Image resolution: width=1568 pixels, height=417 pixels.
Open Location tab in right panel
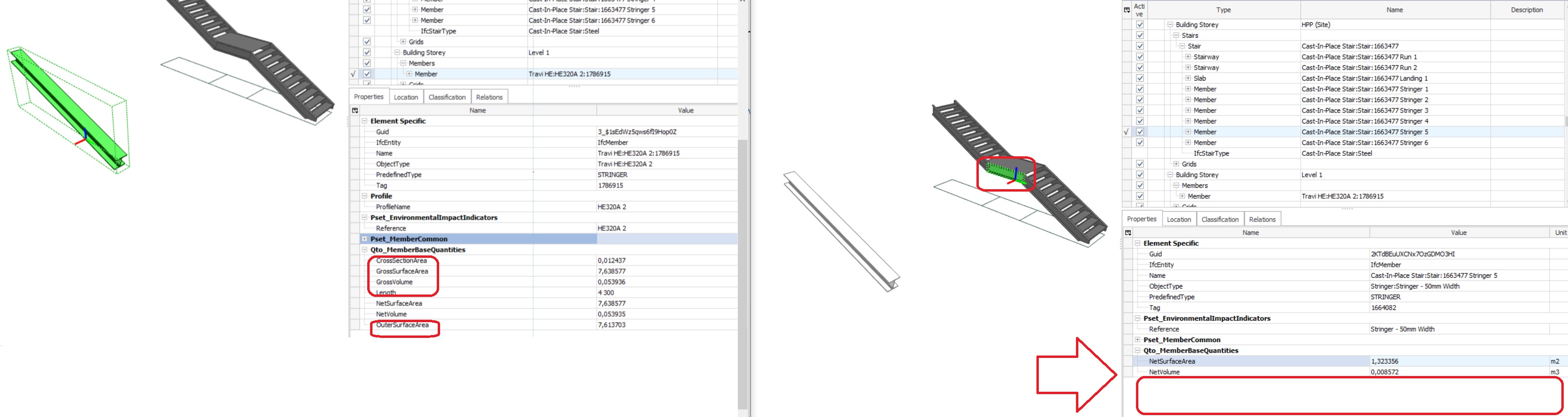(1179, 219)
